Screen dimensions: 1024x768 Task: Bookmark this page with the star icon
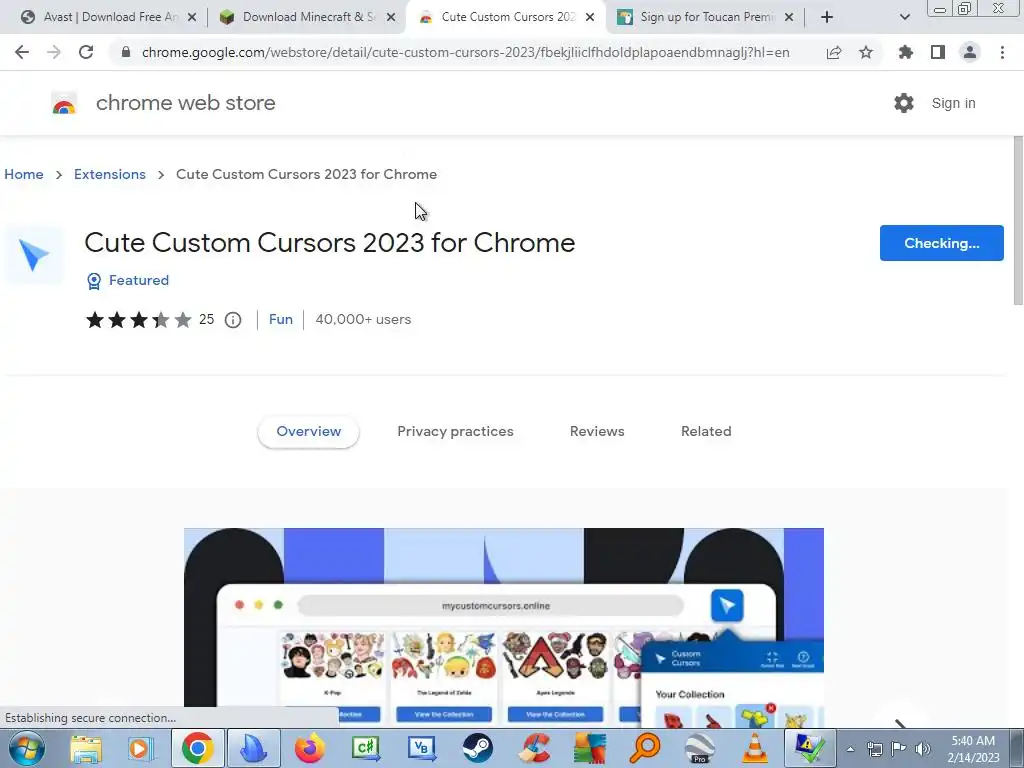click(866, 52)
